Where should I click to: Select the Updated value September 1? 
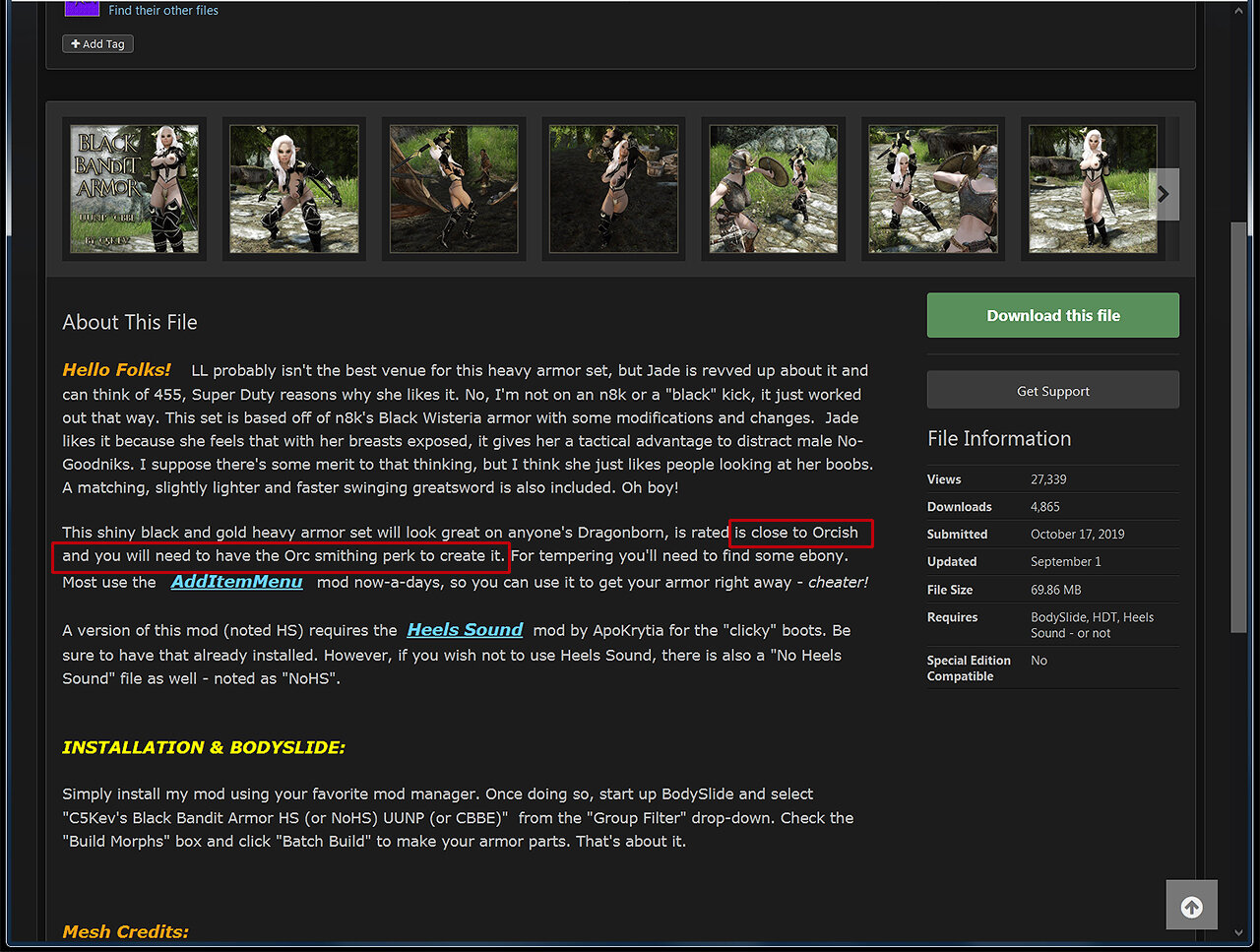tap(1066, 562)
